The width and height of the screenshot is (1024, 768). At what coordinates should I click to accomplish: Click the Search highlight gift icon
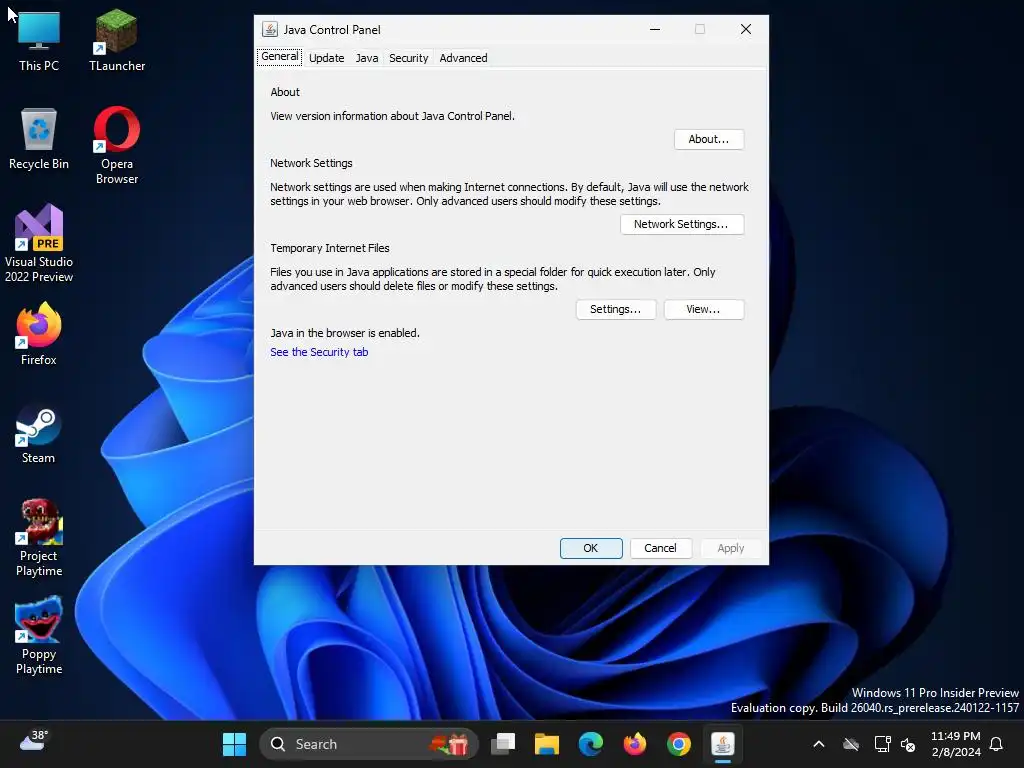coord(450,744)
